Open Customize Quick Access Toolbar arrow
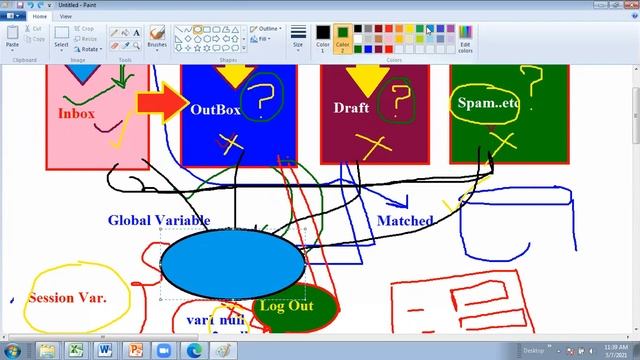This screenshot has height=360, width=640. point(50,5)
